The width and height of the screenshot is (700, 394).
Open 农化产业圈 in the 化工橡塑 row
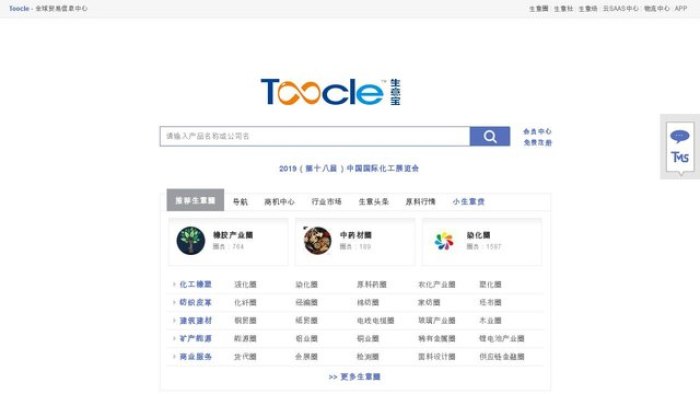[x=437, y=284]
